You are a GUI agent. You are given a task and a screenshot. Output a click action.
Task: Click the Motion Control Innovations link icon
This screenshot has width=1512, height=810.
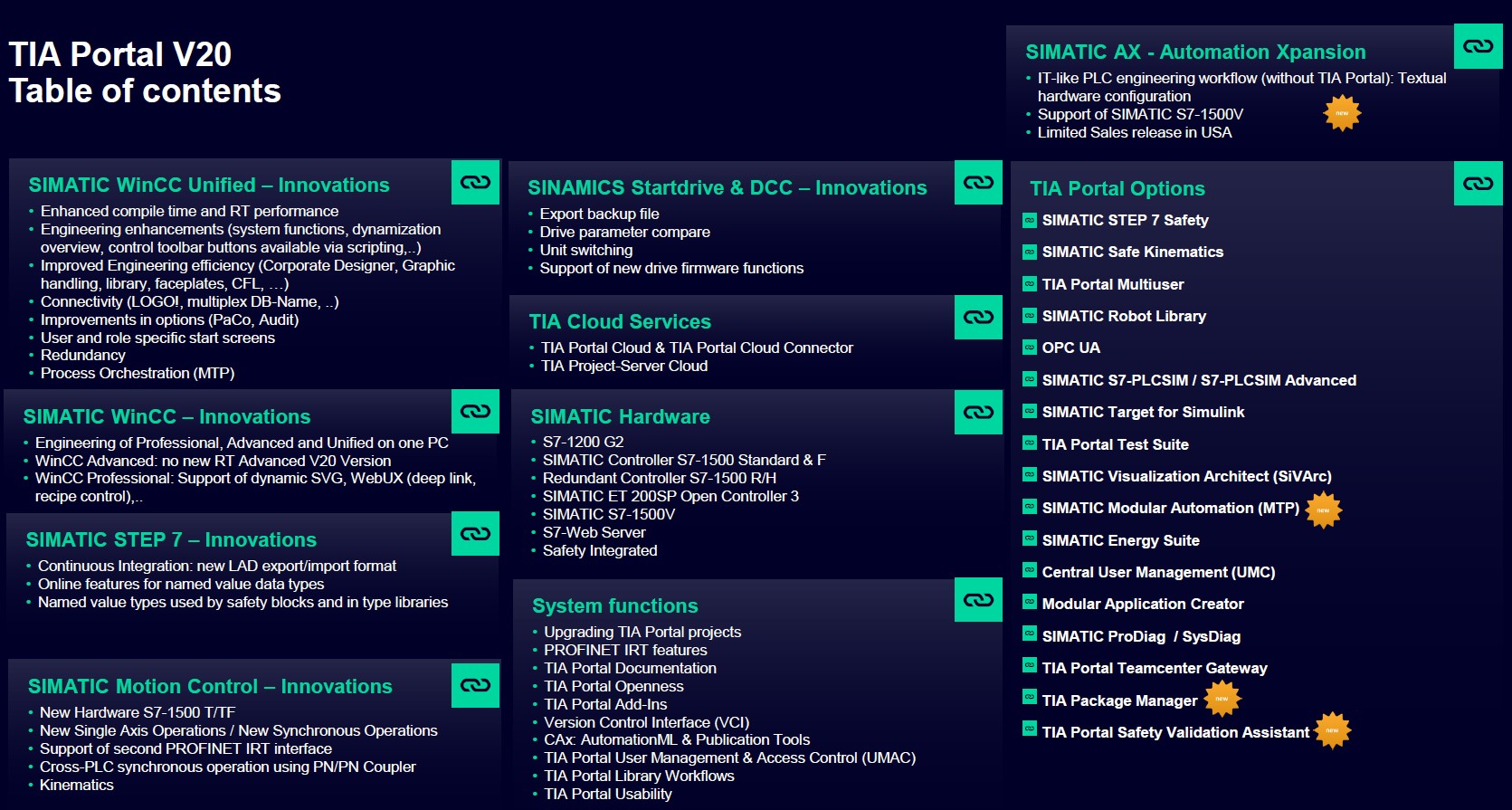[x=475, y=684]
